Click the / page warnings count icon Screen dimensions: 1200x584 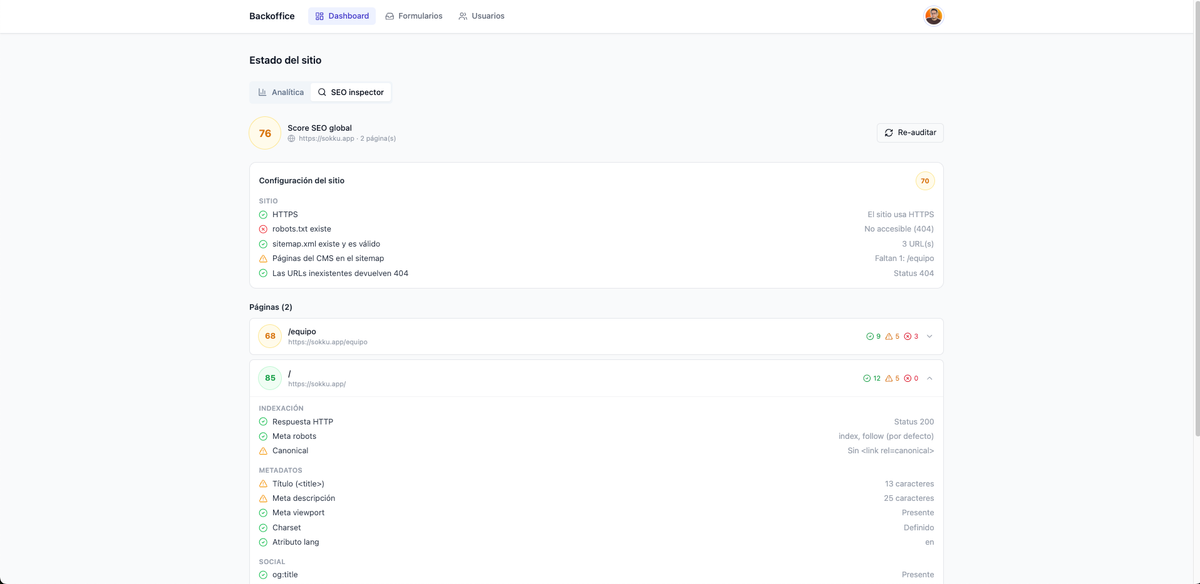click(x=889, y=379)
